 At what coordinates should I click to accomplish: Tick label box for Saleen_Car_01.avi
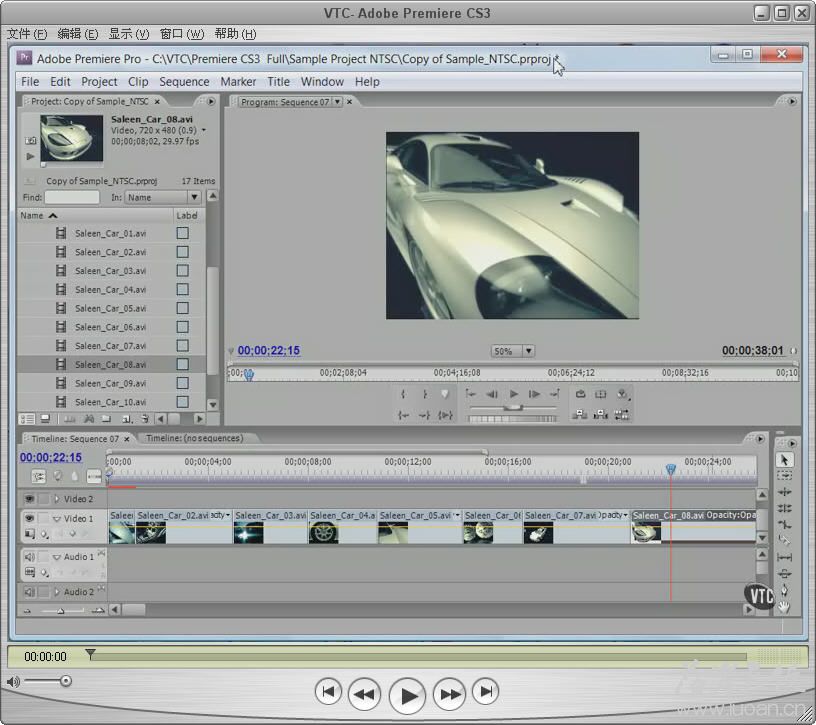tap(182, 233)
